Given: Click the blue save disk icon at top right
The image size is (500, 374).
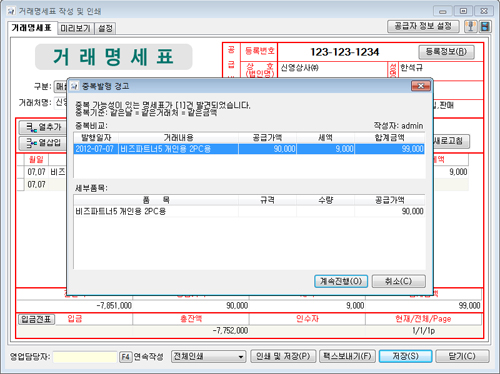Looking at the screenshot, I should pos(485,26).
